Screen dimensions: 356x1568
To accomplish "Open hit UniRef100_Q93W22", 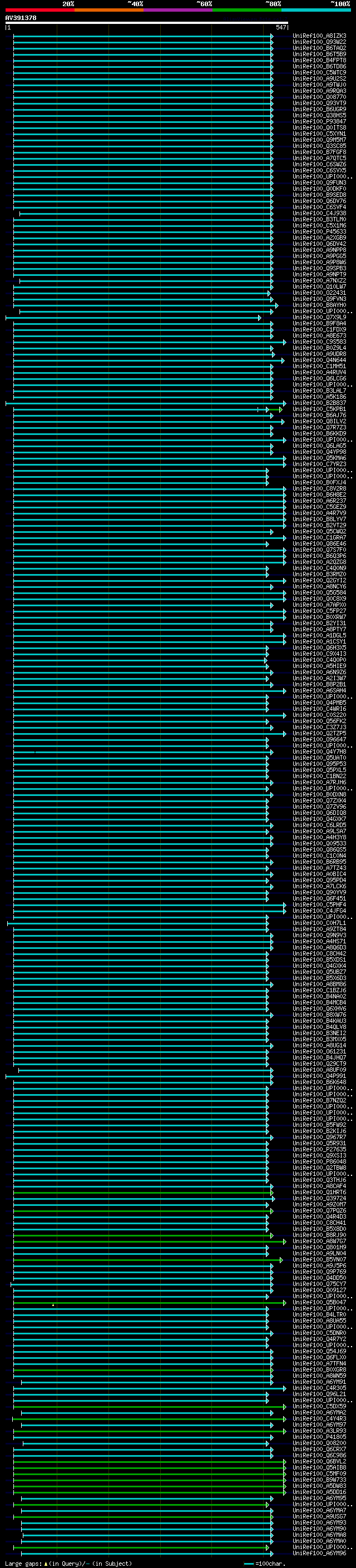I will coord(319,42).
